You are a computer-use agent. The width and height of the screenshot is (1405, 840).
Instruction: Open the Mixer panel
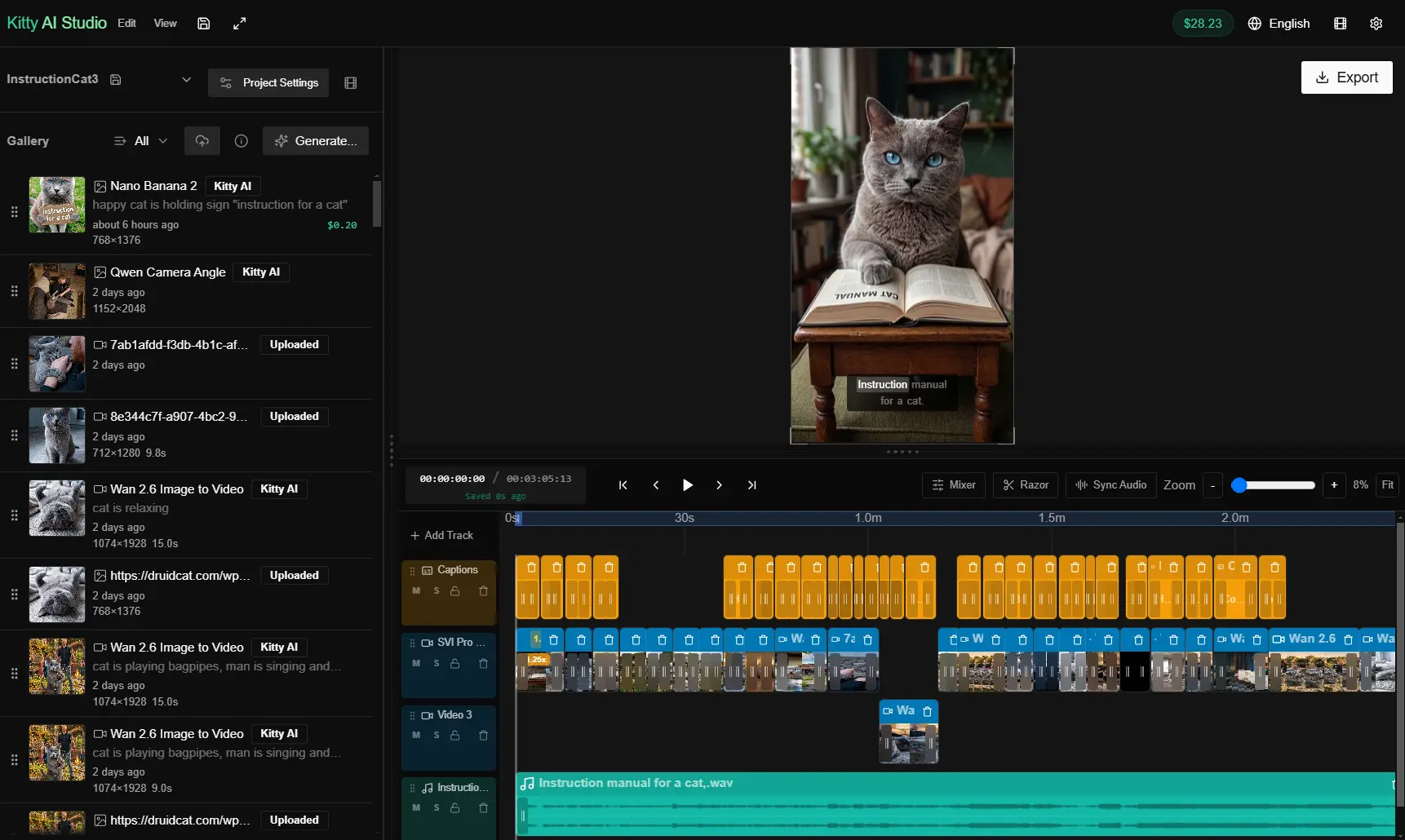tap(954, 485)
